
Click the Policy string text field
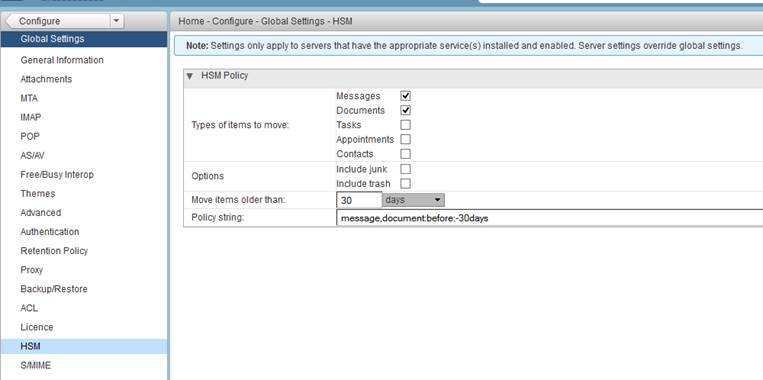click(549, 218)
